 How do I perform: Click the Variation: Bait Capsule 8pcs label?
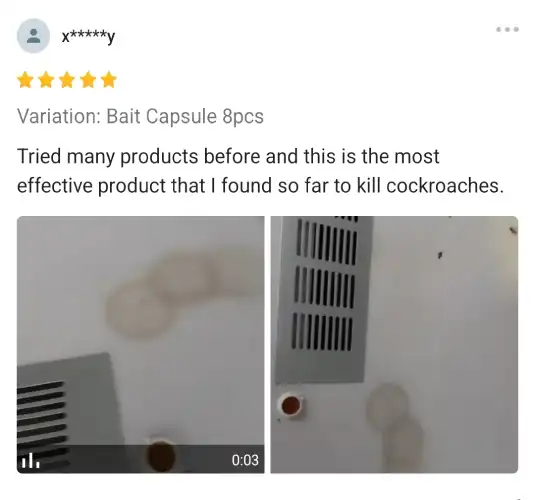coord(140,116)
